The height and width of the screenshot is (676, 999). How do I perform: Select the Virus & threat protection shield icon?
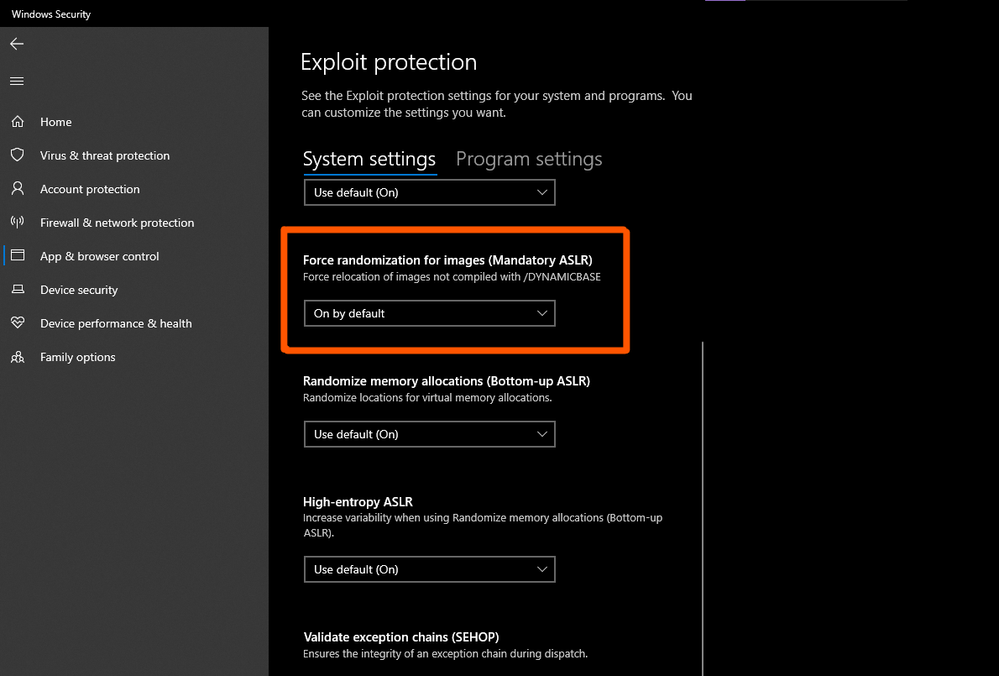coord(17,155)
